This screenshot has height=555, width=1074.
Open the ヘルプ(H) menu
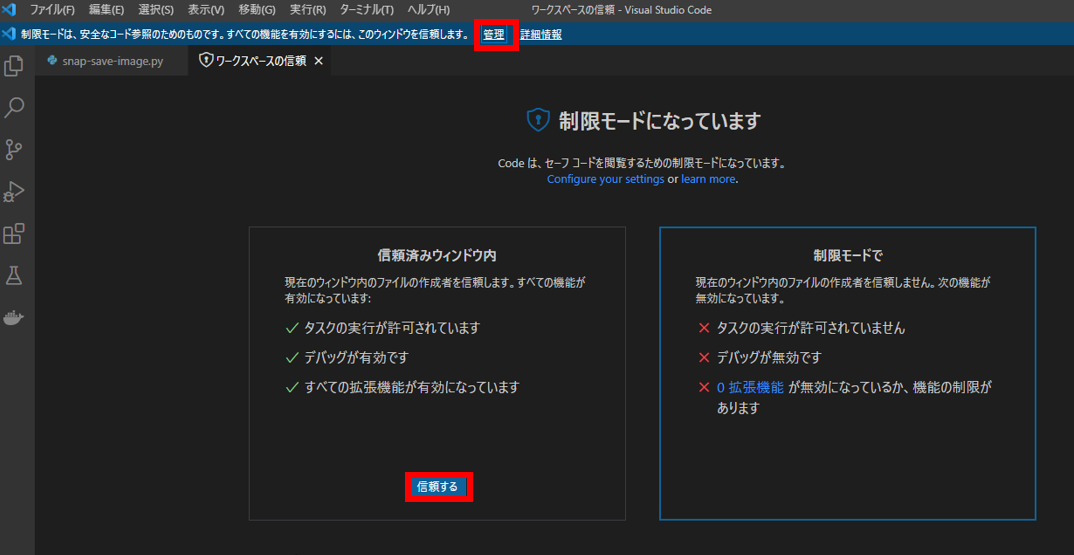coord(429,10)
